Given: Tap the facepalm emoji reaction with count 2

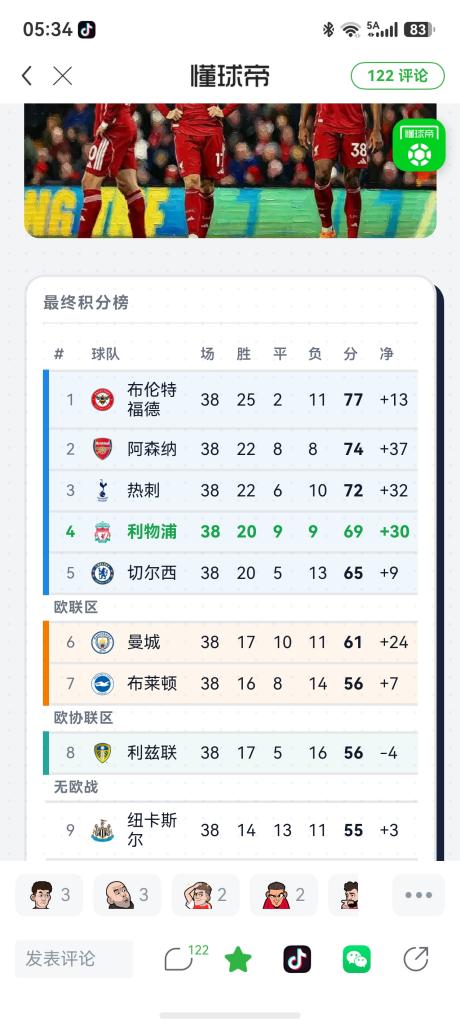Looking at the screenshot, I should [205, 895].
